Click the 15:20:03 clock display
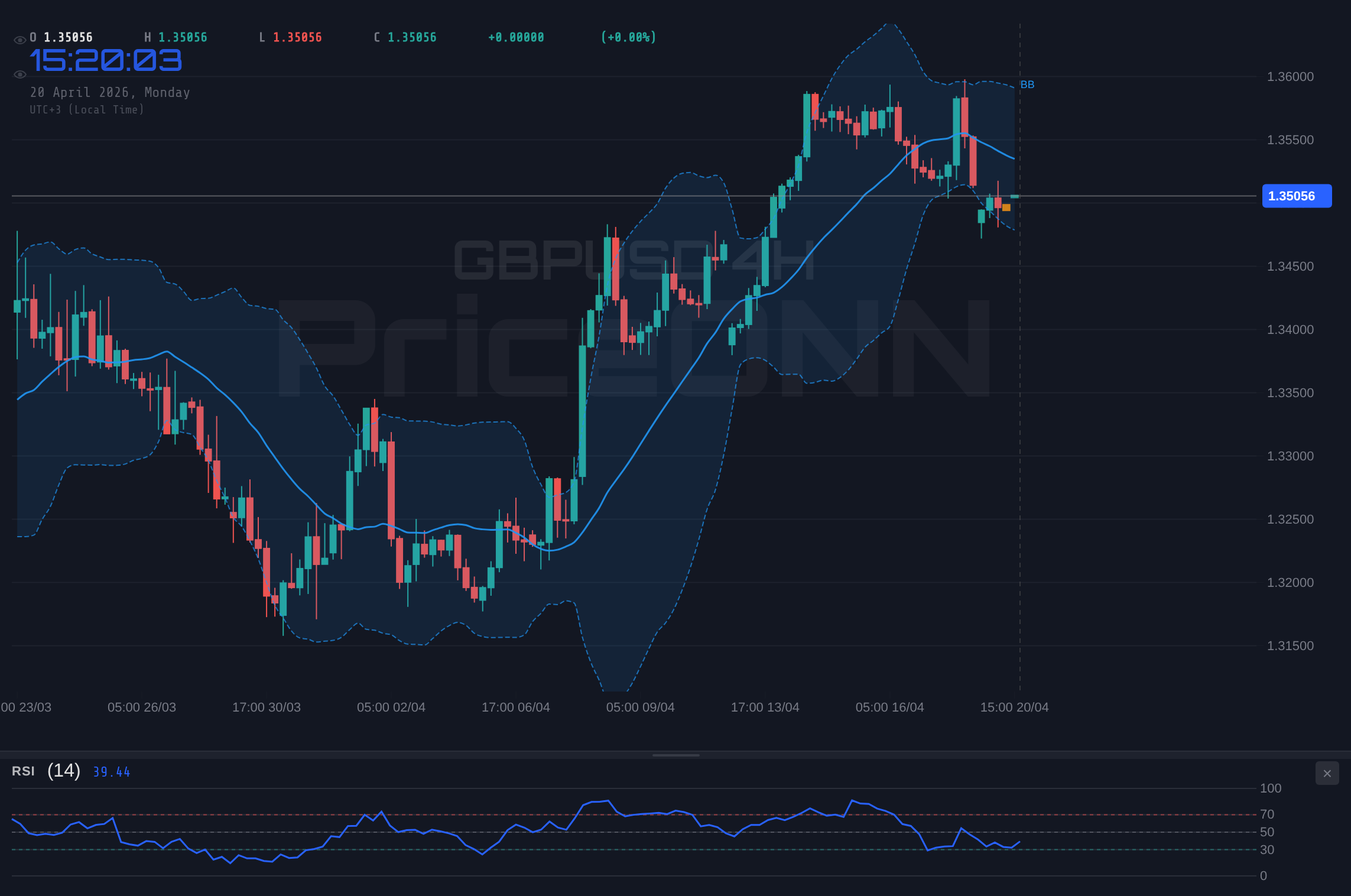The height and width of the screenshot is (896, 1351). pyautogui.click(x=106, y=60)
